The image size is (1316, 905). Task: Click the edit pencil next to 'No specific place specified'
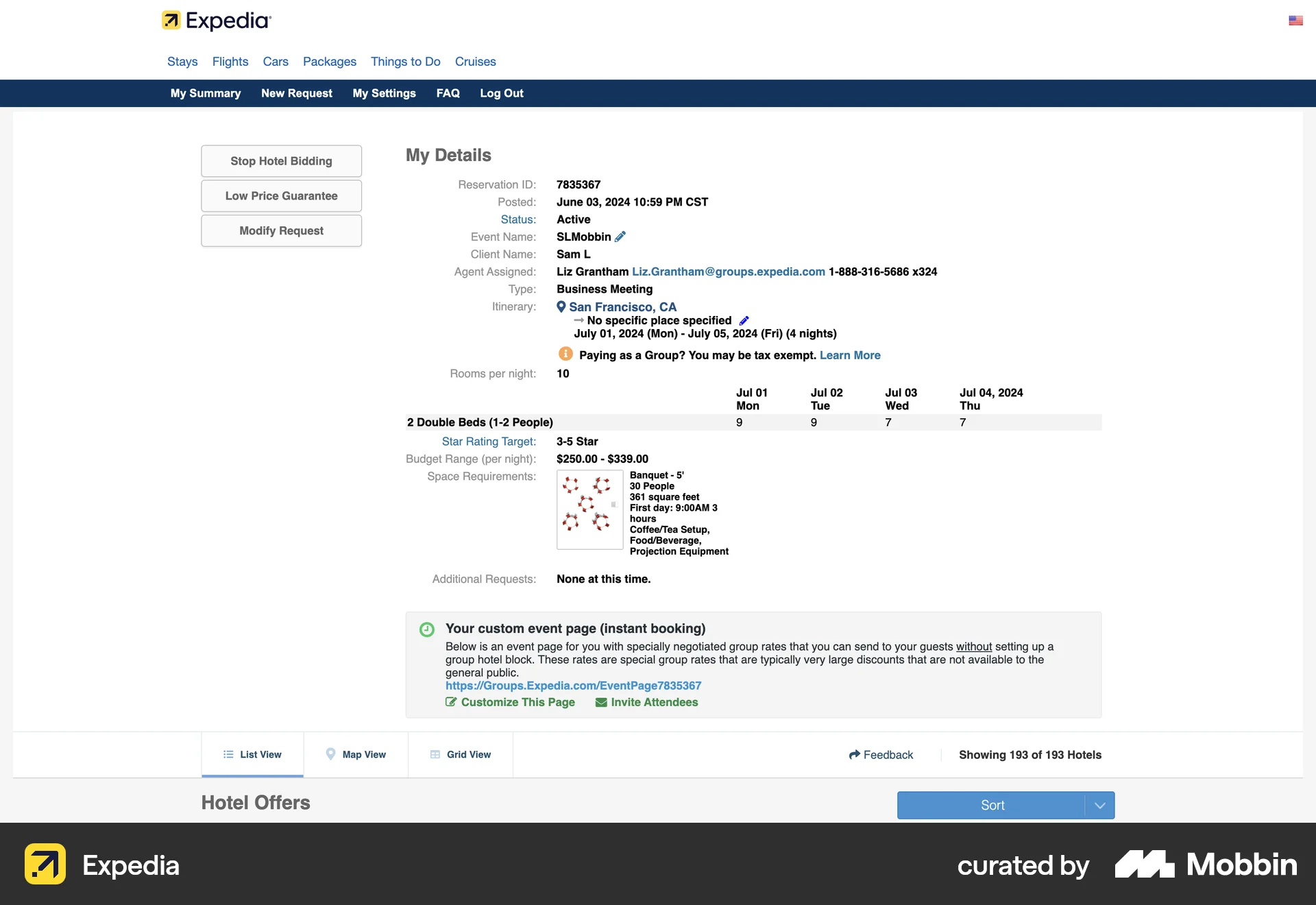[744, 320]
